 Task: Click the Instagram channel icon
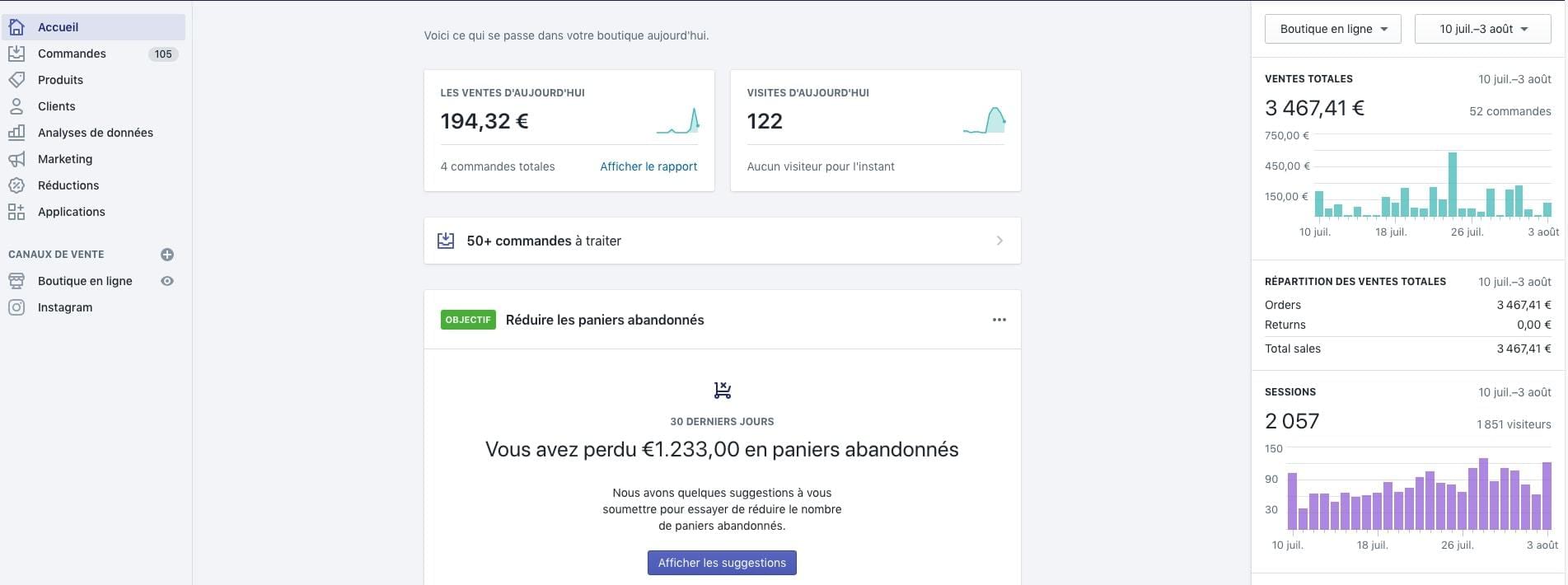pyautogui.click(x=16, y=307)
